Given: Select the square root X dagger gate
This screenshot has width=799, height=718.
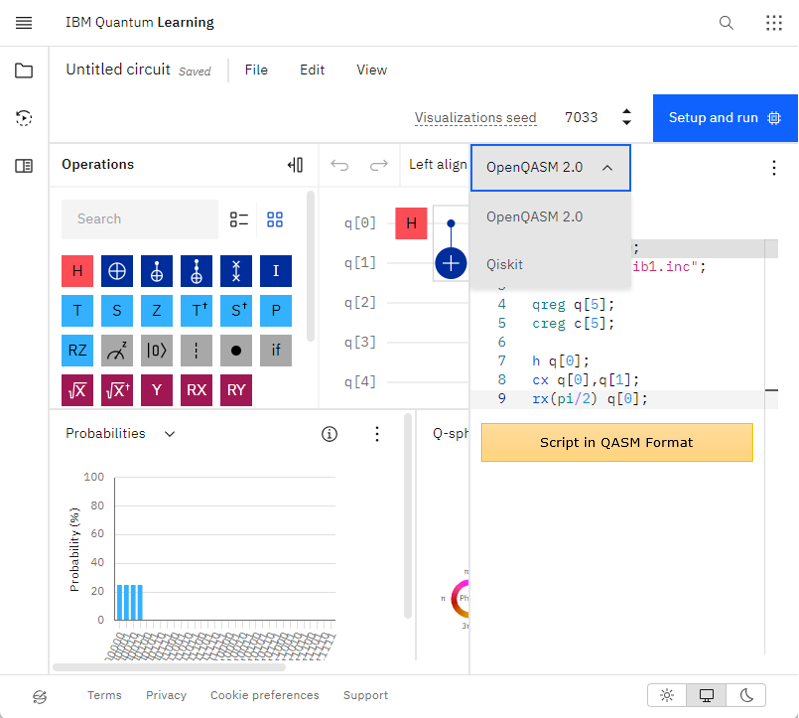Looking at the screenshot, I should 117,390.
